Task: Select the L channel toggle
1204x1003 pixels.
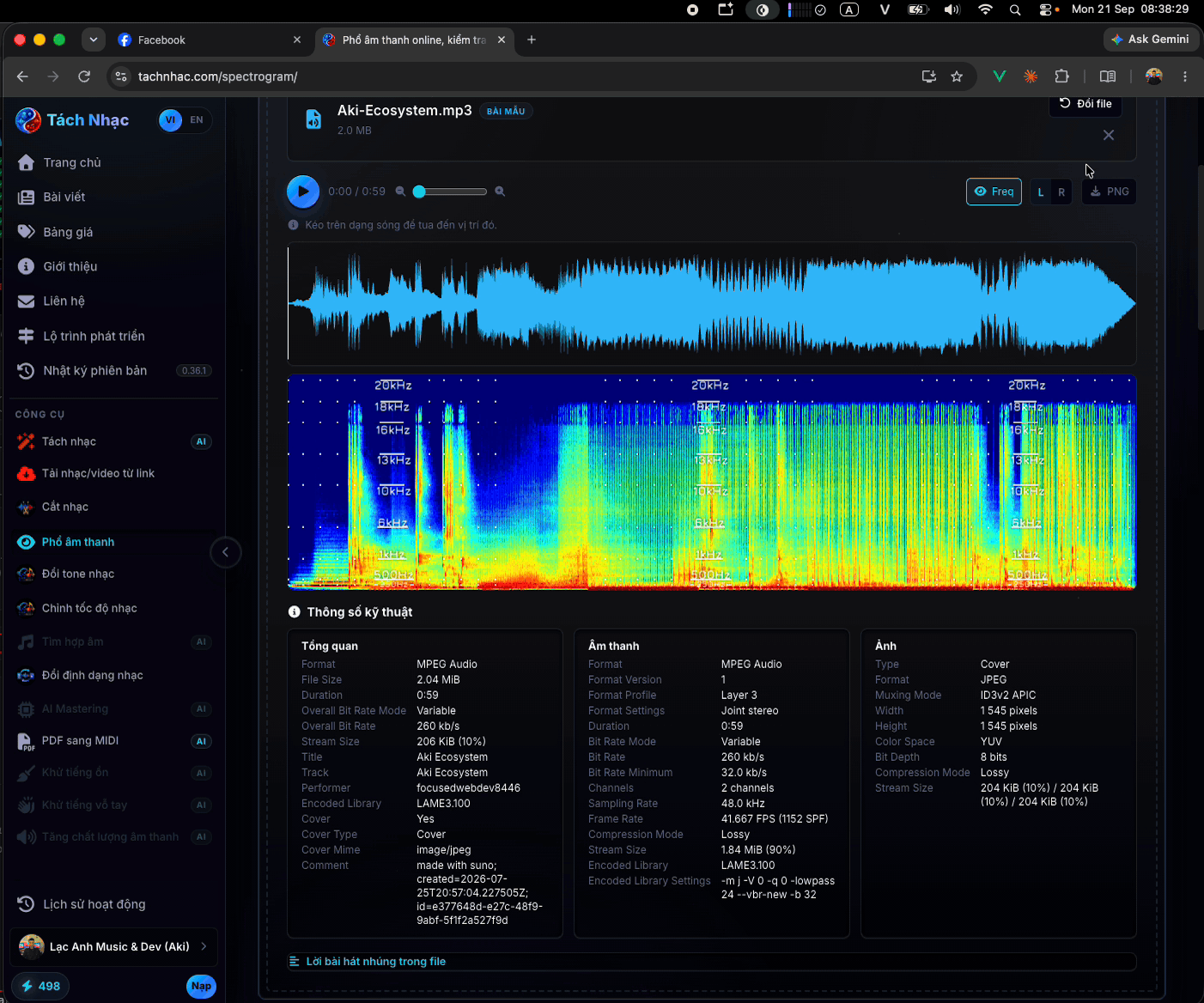Action: tap(1041, 192)
